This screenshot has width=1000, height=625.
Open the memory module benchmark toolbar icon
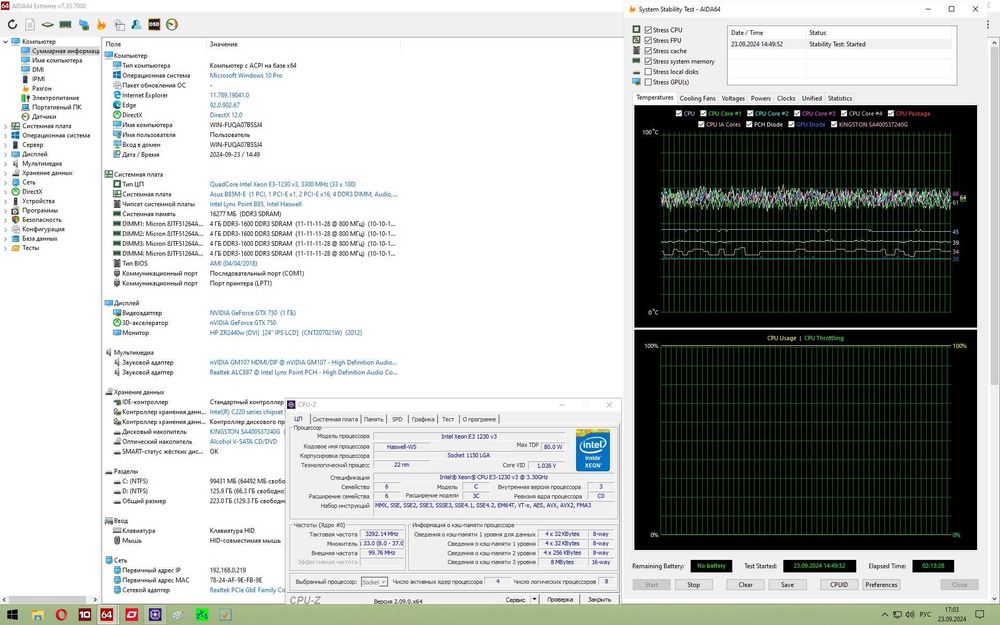pos(65,25)
